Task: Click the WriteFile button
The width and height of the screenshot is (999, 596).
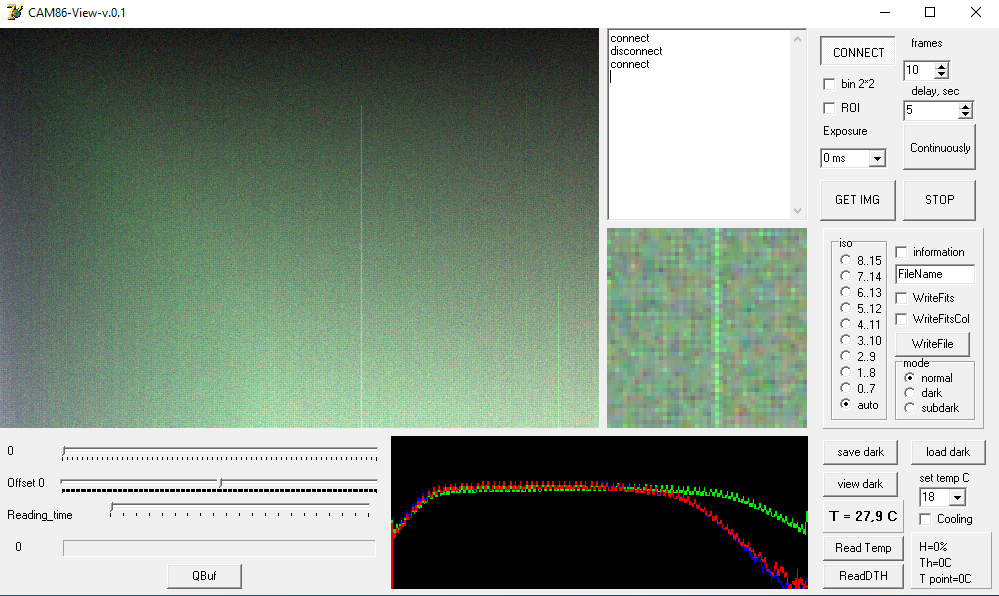Action: click(933, 344)
